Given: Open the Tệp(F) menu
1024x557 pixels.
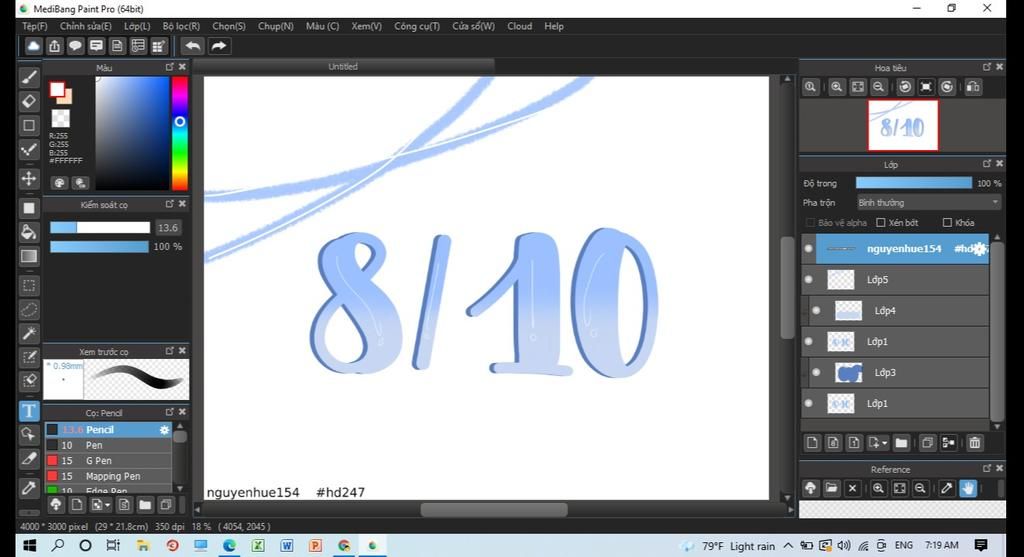Looking at the screenshot, I should pyautogui.click(x=35, y=26).
